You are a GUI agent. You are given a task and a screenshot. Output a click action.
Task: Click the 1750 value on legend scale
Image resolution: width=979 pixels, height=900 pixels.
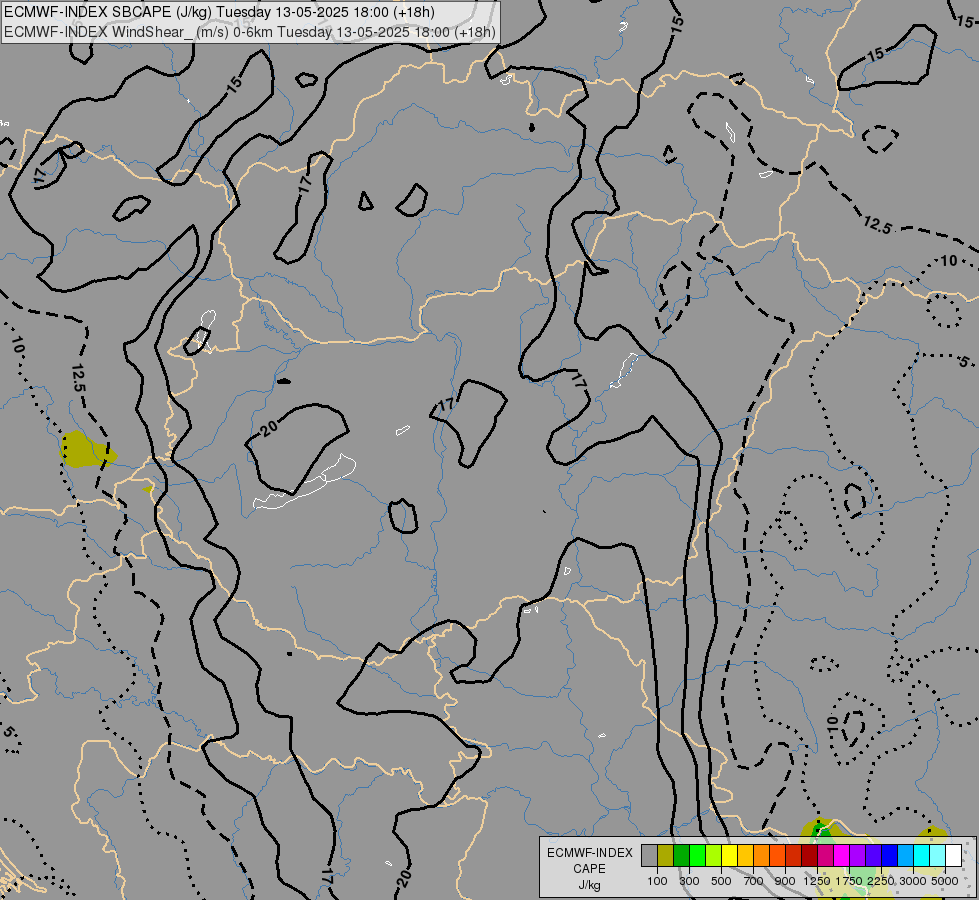click(849, 881)
